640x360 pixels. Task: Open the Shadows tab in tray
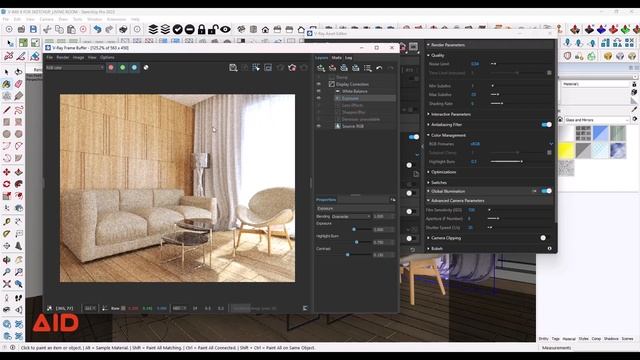[611, 339]
